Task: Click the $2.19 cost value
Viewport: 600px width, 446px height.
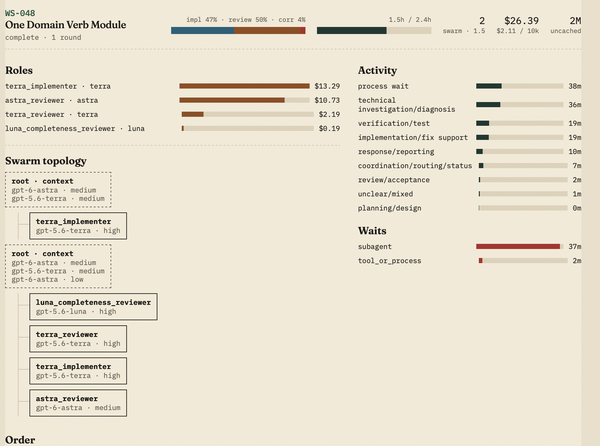Action: point(329,114)
